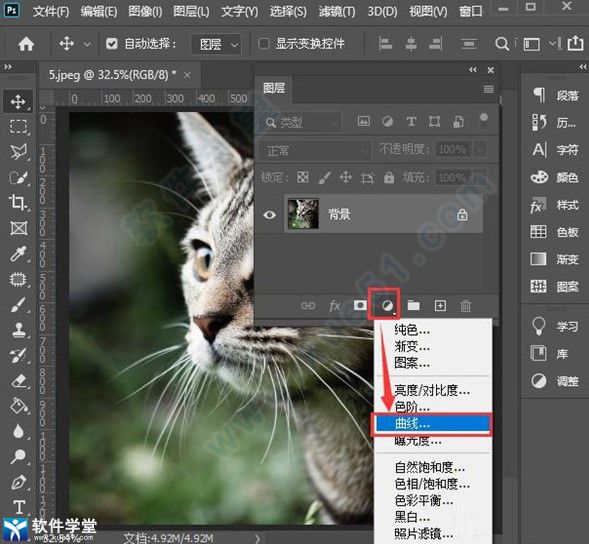Click the delete layer trash icon
Screen dimensions: 589x544
[x=465, y=305]
